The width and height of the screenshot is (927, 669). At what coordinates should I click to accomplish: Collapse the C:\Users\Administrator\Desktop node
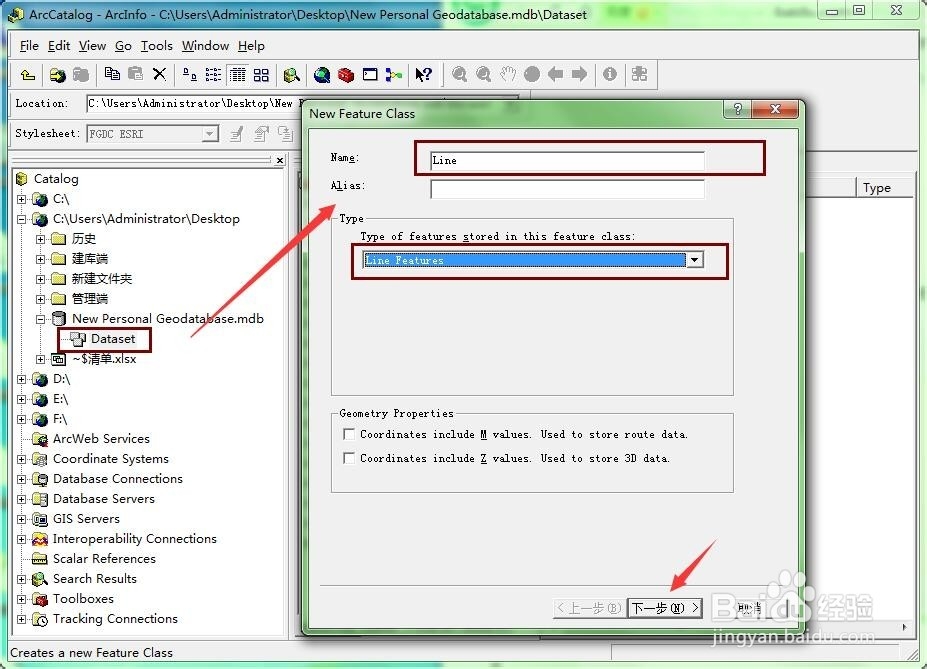coord(22,219)
